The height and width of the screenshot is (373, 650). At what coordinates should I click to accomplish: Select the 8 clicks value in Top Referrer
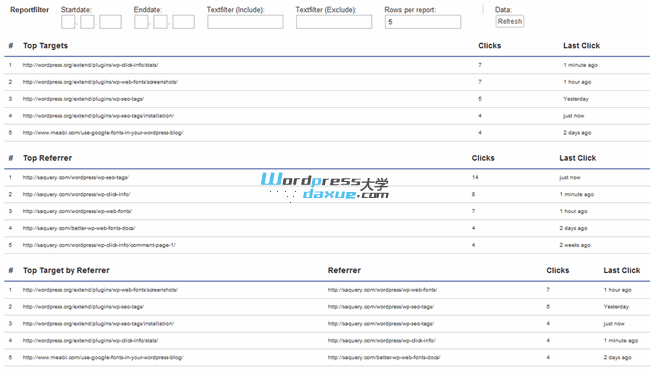point(473,194)
